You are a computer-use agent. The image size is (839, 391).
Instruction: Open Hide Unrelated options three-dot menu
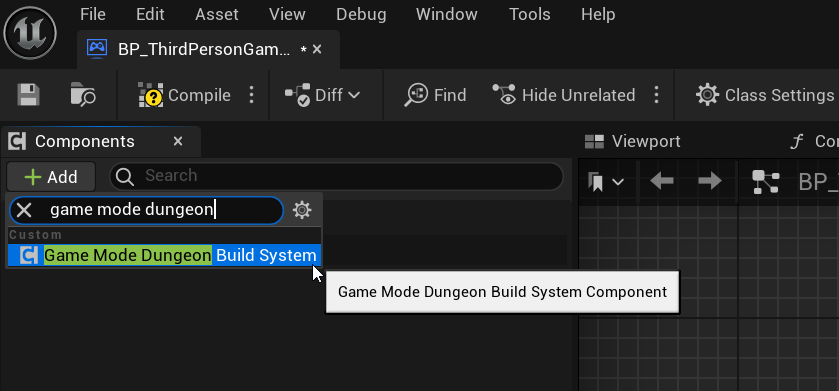[x=656, y=95]
